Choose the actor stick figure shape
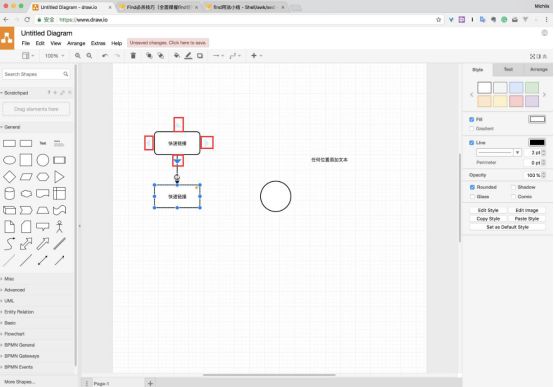This screenshot has width=554, height=387. coord(59,227)
